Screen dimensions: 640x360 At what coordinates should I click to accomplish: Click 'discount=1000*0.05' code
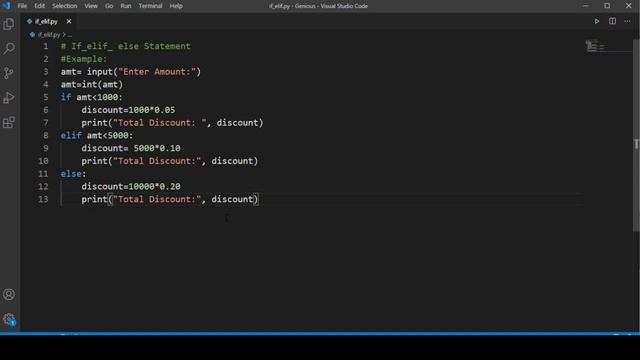click(128, 110)
